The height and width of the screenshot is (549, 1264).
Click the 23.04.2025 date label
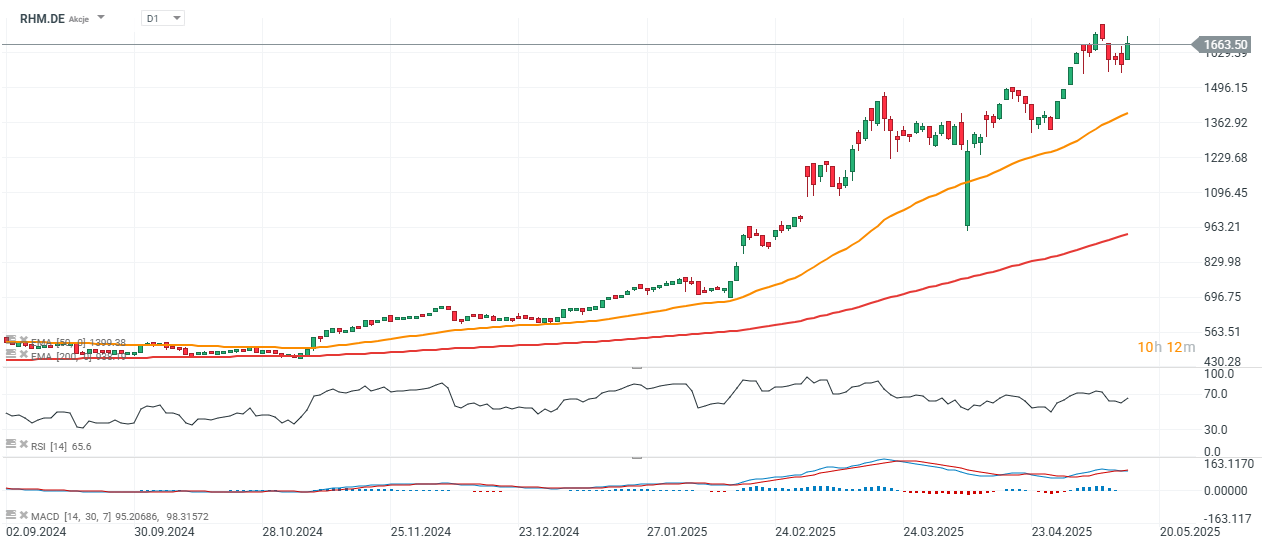pos(1063,533)
